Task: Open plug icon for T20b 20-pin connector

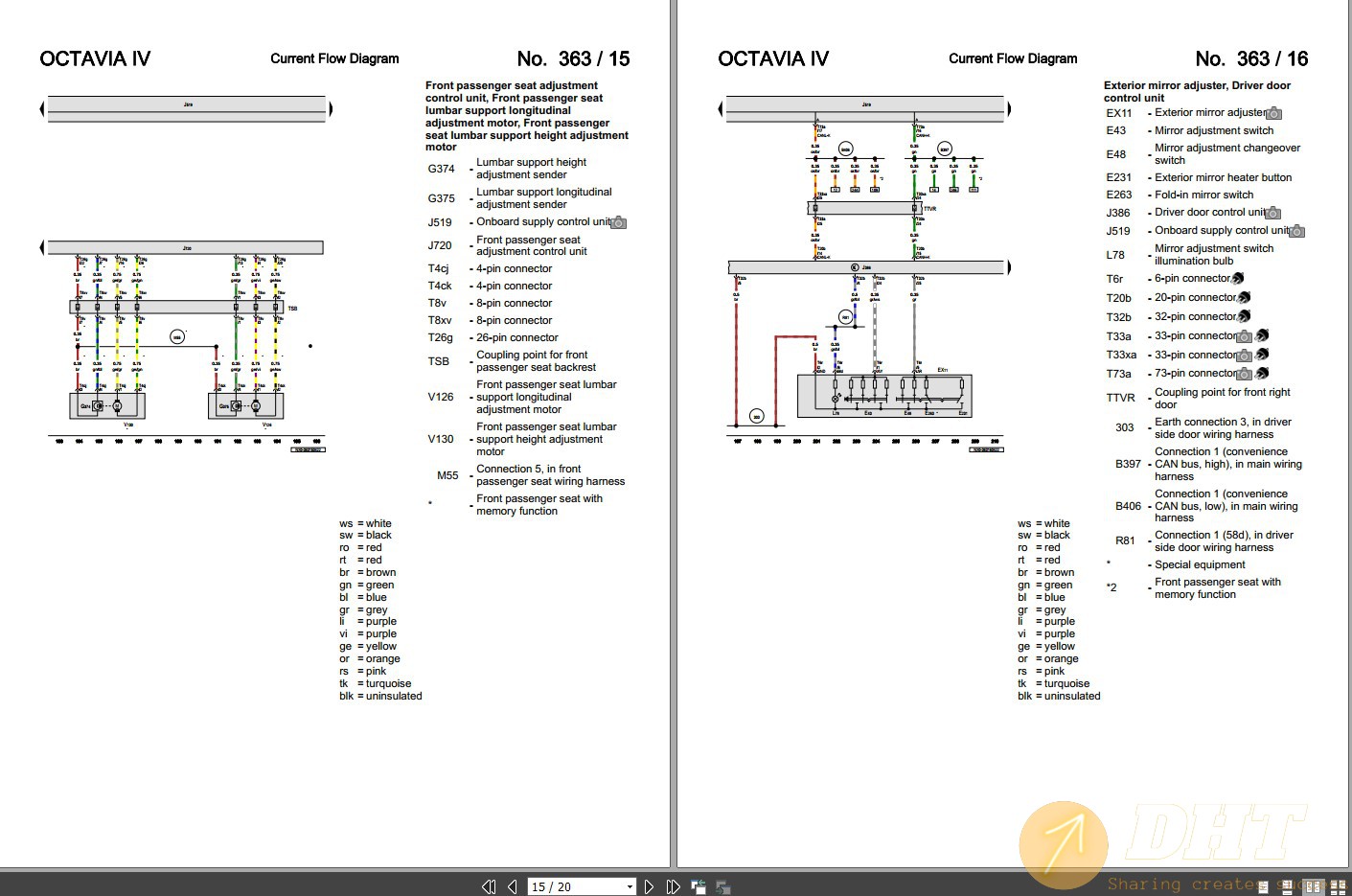Action: pos(1244,298)
